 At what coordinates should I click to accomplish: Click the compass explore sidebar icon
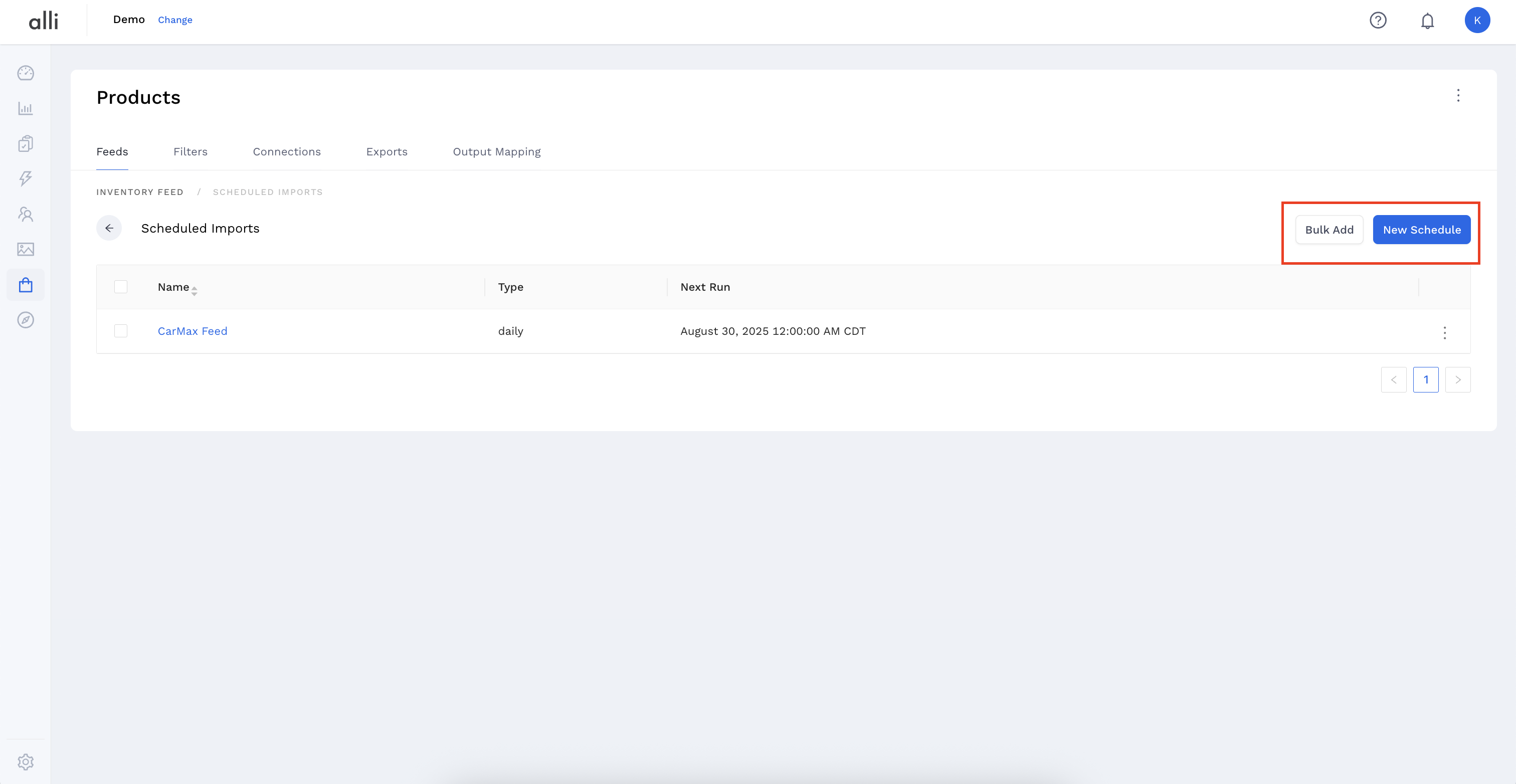coord(25,320)
